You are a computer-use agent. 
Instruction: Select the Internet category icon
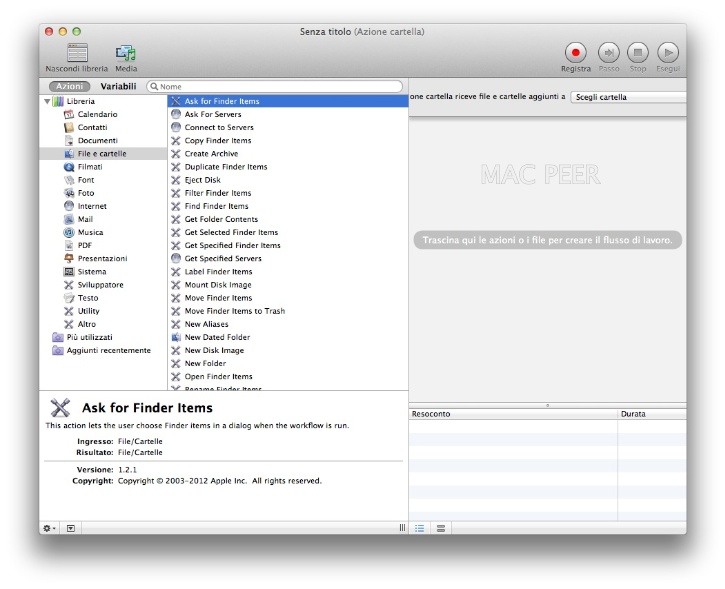(69, 206)
